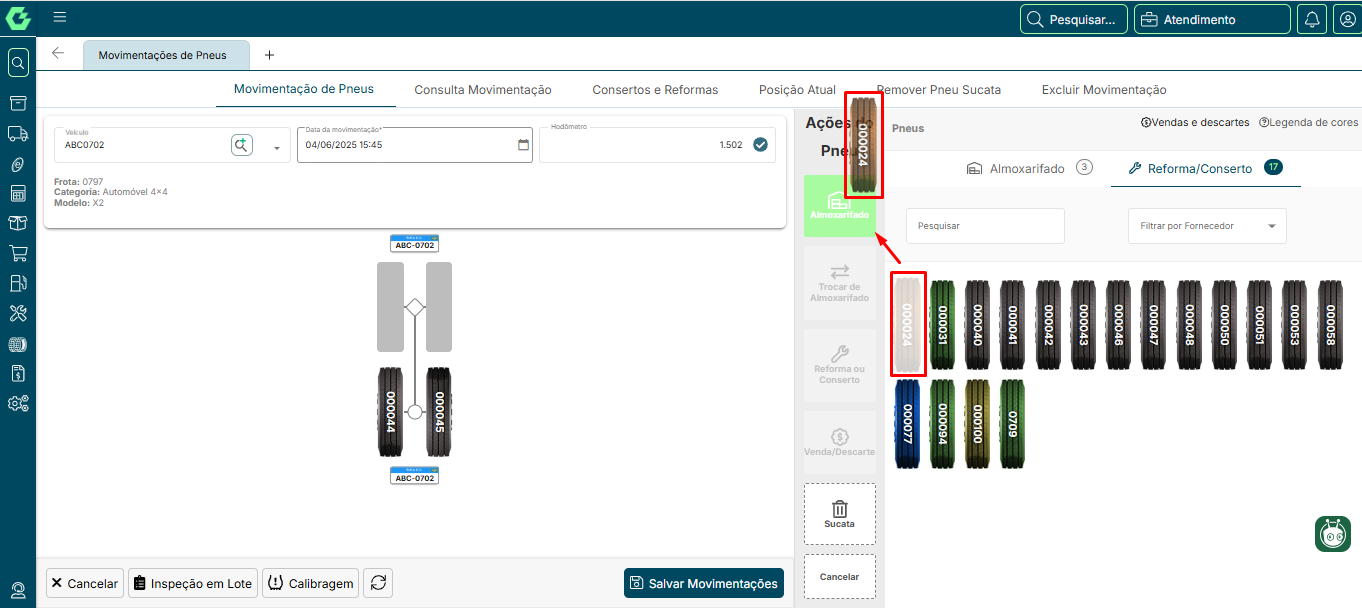The width and height of the screenshot is (1362, 608).
Task: Click the green app logo
Action: 18,18
